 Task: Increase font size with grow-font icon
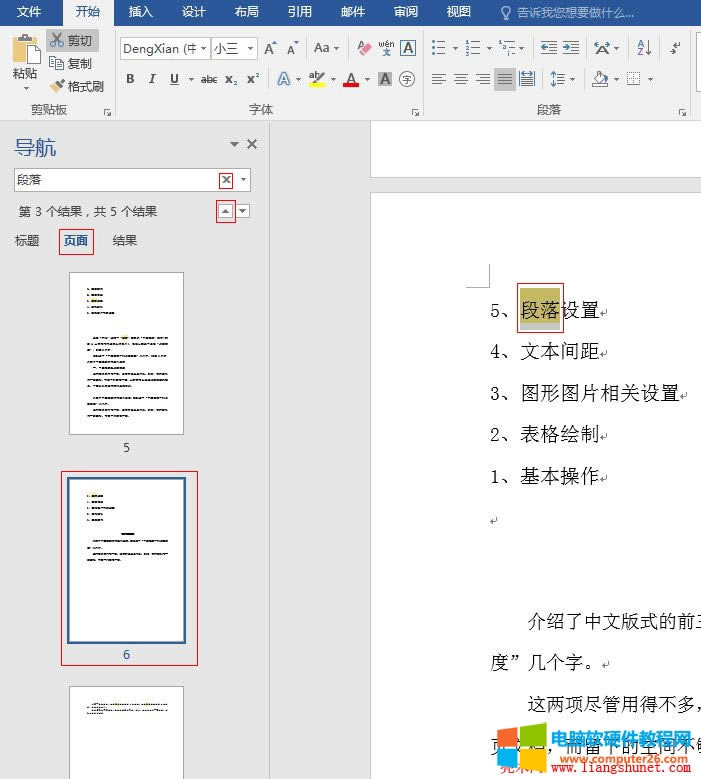(x=271, y=48)
